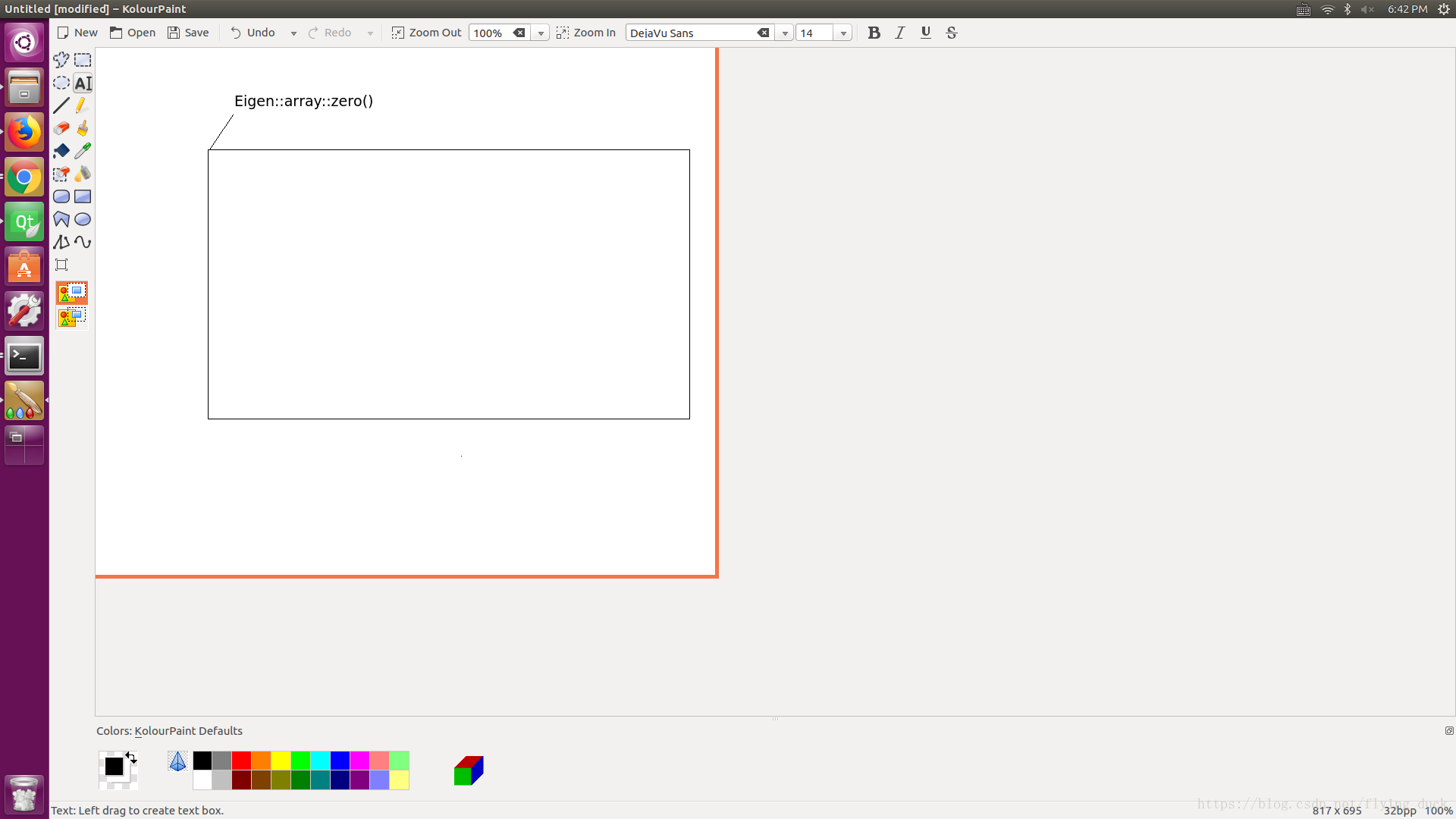
Task: Click the color similarity cube
Action: [469, 770]
